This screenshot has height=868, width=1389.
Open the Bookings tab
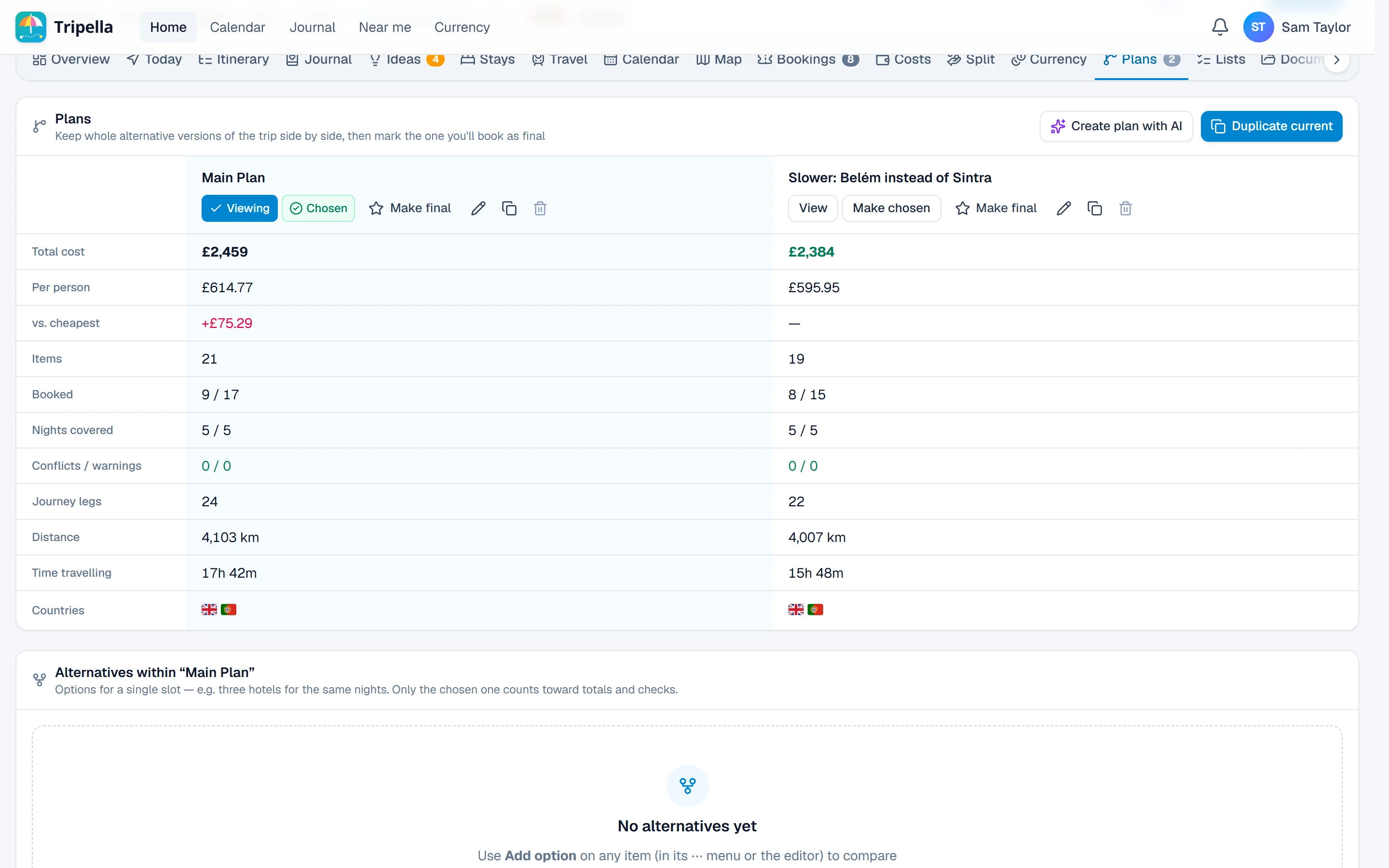tap(808, 60)
